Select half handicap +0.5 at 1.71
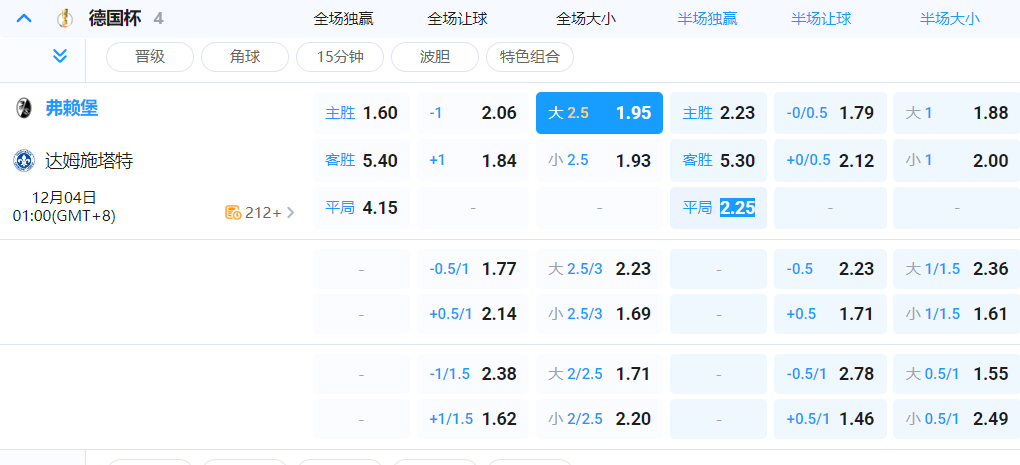The height and width of the screenshot is (465, 1020). click(x=830, y=314)
